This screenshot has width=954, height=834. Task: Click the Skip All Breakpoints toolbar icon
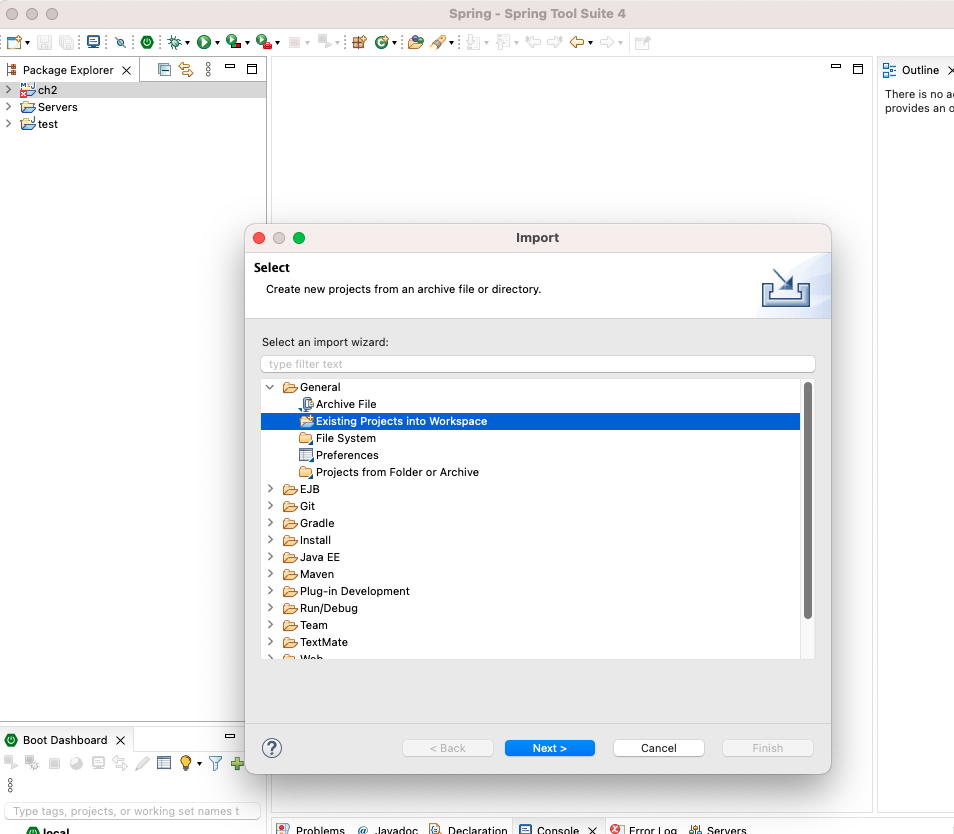click(120, 43)
